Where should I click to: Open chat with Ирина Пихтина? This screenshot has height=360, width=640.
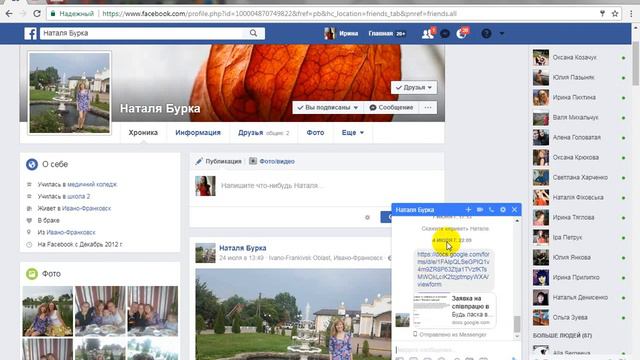[x=579, y=98]
